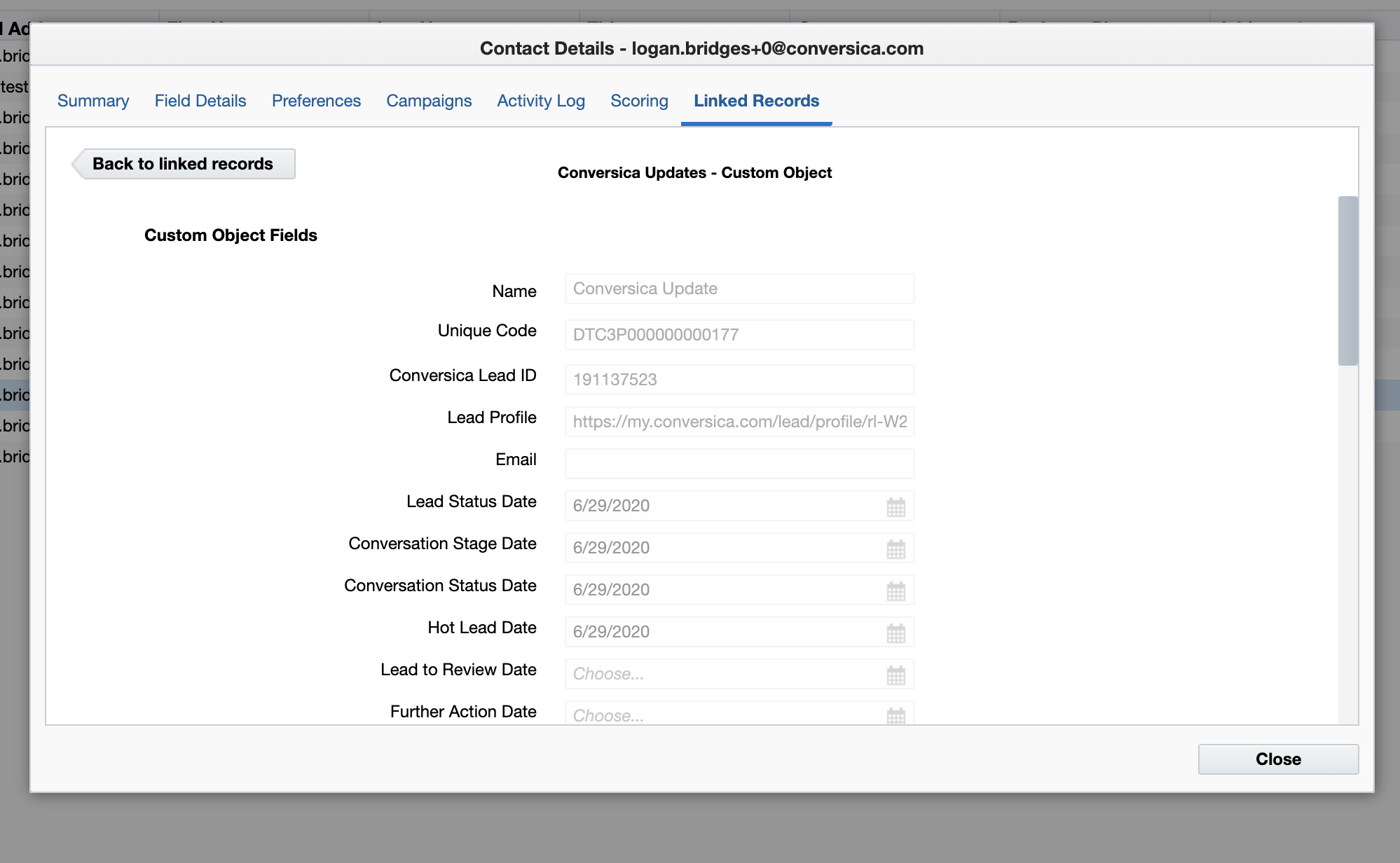Focus the Conversica Lead ID field
The image size is (1400, 863).
point(739,380)
